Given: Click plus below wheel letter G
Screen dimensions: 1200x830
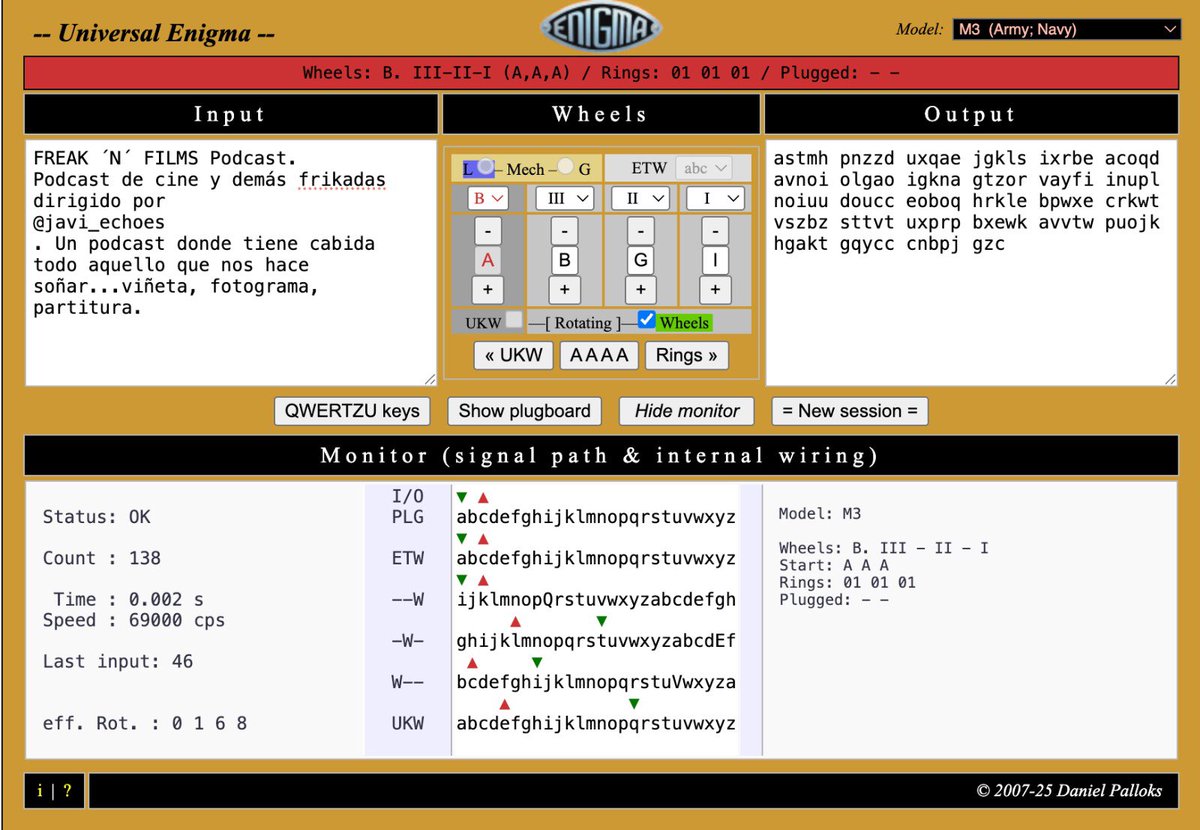Looking at the screenshot, I should pyautogui.click(x=640, y=290).
